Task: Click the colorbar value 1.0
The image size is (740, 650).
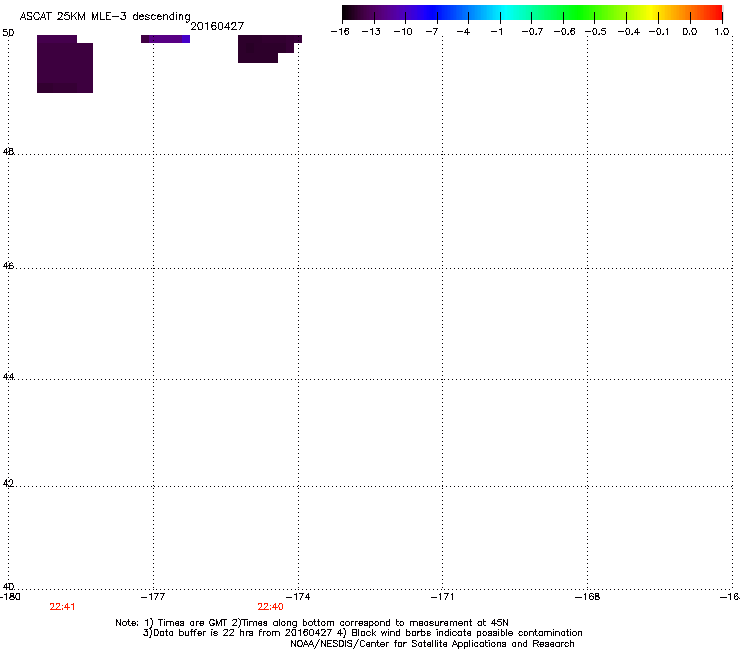Action: point(722,32)
